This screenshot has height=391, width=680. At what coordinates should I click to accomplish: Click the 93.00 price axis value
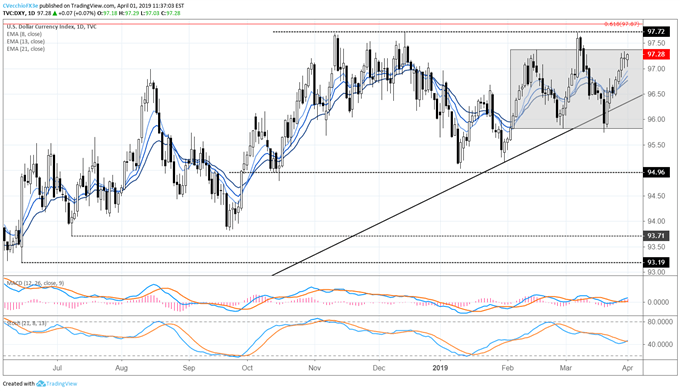(x=656, y=272)
